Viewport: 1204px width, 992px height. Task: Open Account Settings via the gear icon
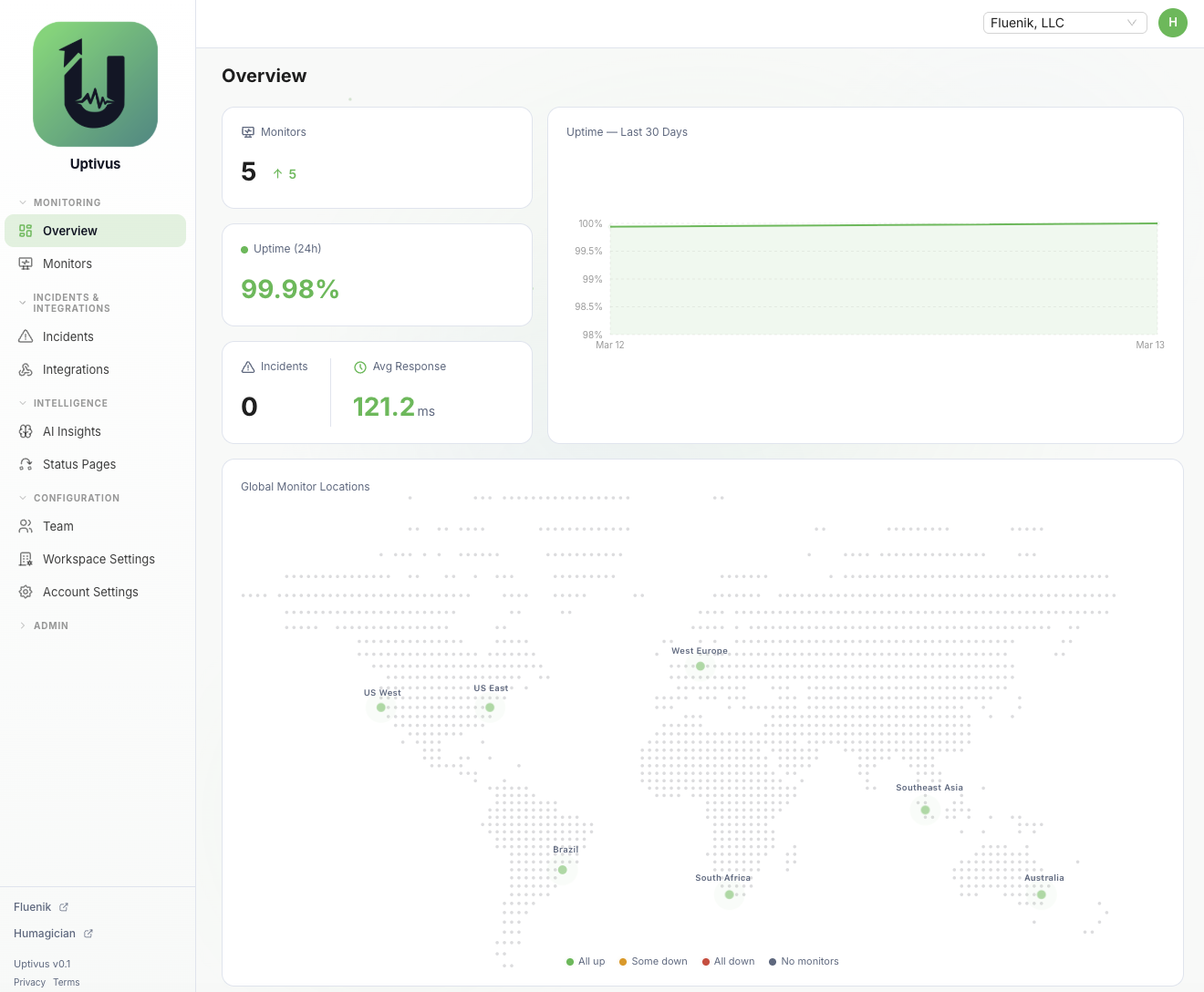pyautogui.click(x=25, y=592)
